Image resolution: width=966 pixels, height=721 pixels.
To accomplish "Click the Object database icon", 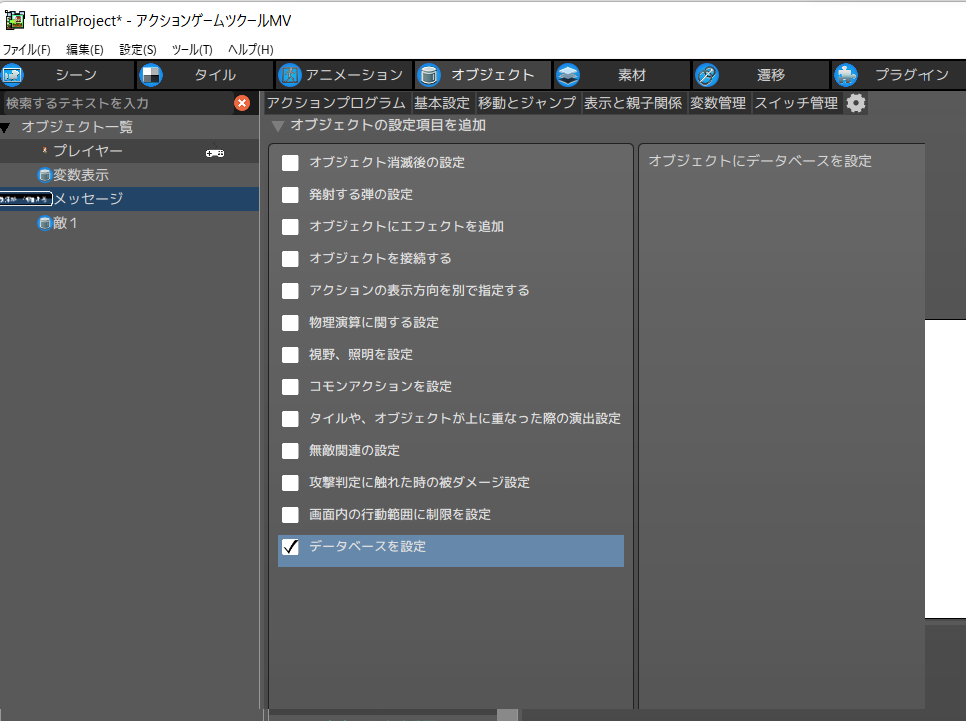I will click(x=429, y=75).
